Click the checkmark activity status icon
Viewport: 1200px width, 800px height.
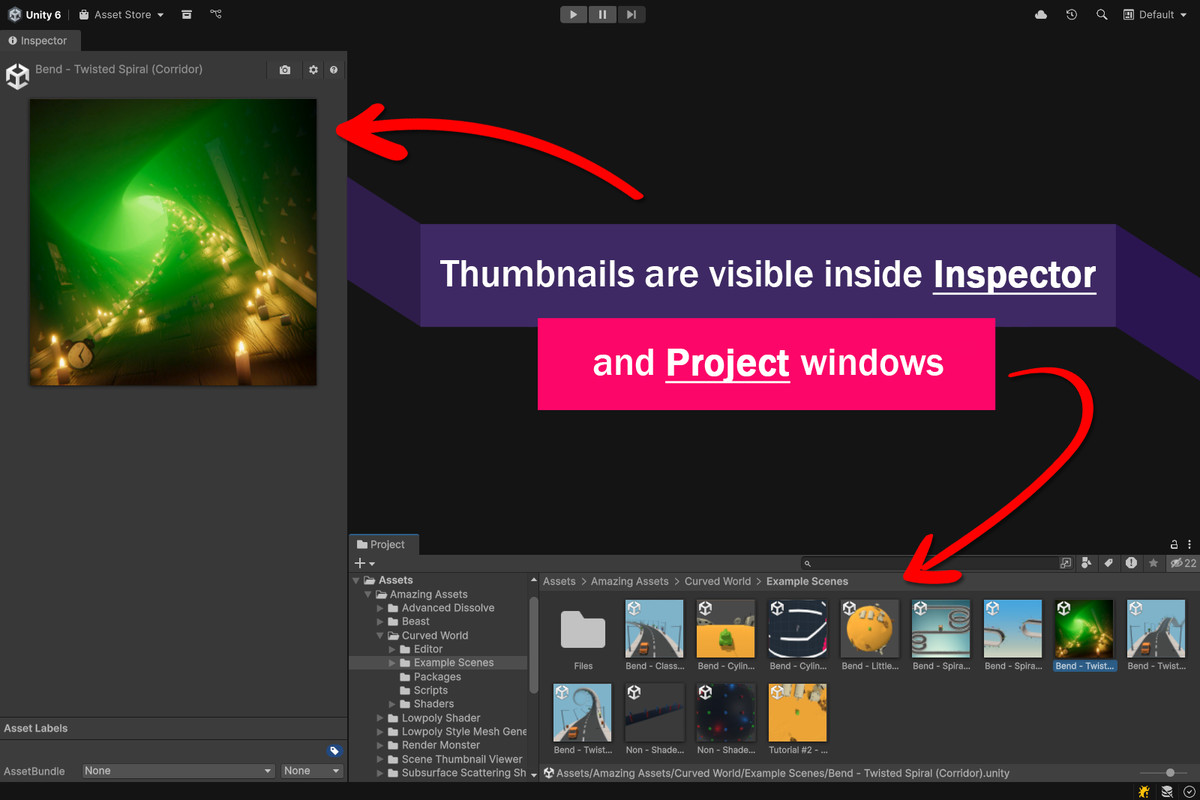tap(1187, 791)
